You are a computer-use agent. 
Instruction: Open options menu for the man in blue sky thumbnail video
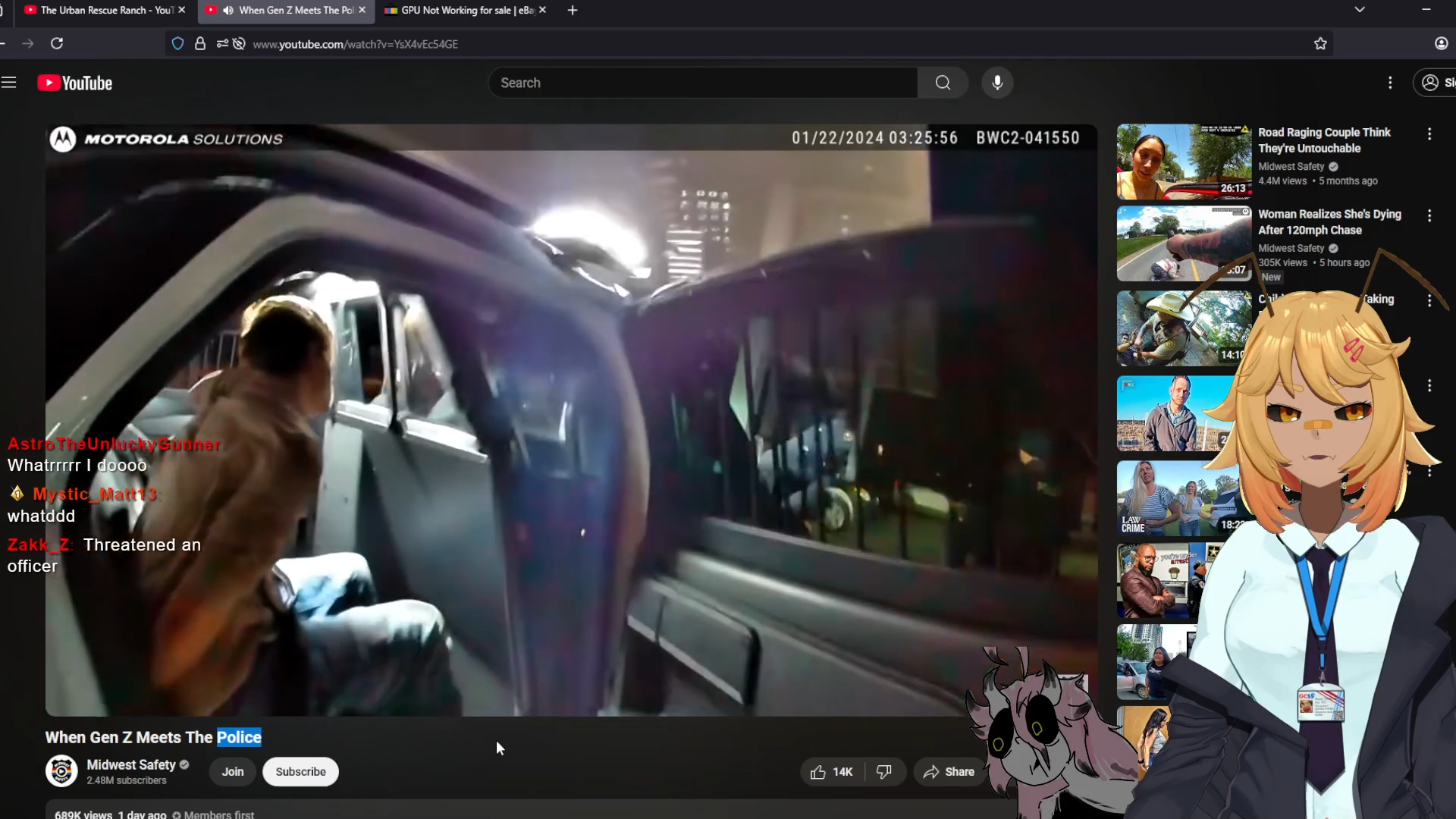1429,386
